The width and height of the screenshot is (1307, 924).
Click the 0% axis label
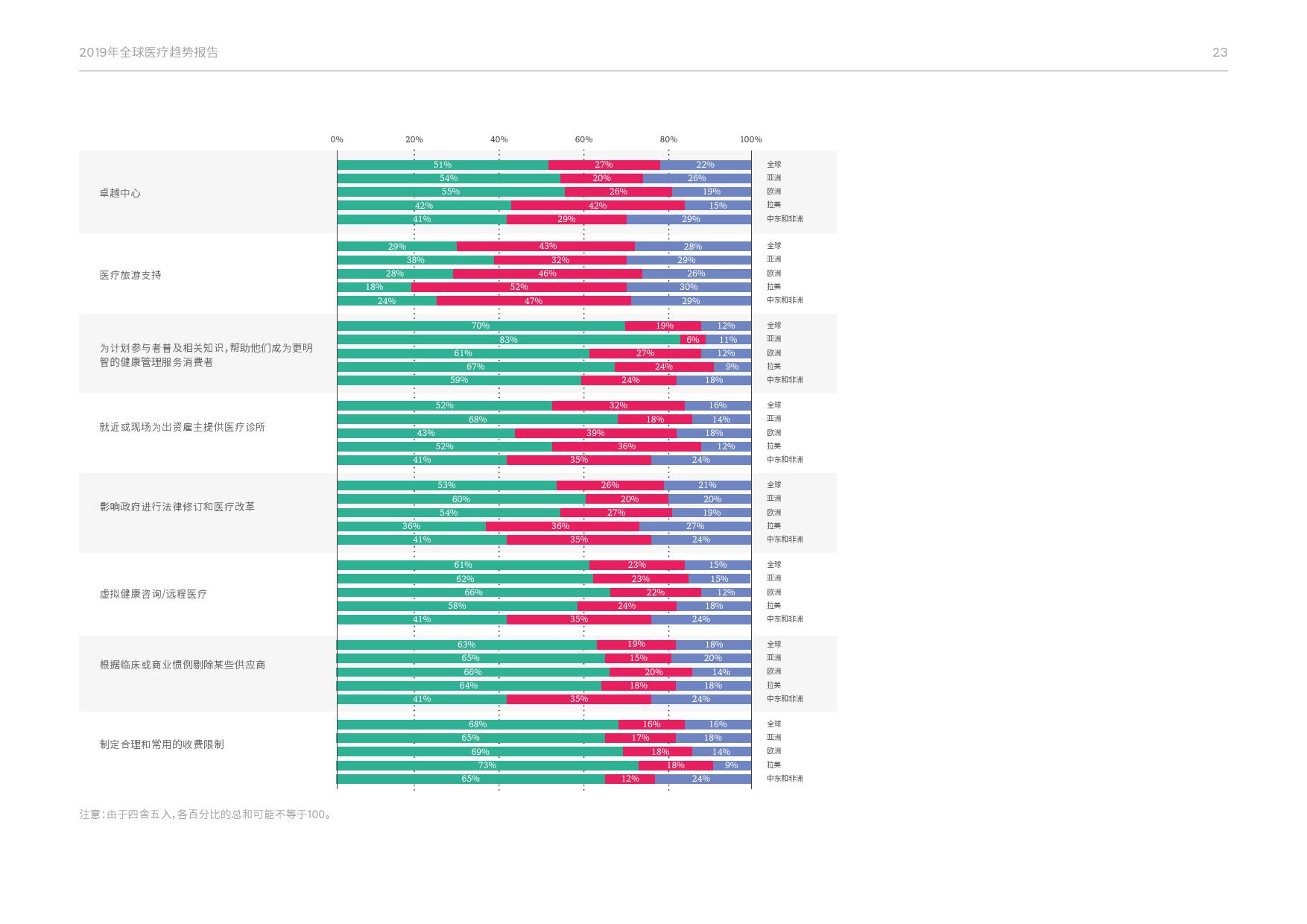pos(337,139)
